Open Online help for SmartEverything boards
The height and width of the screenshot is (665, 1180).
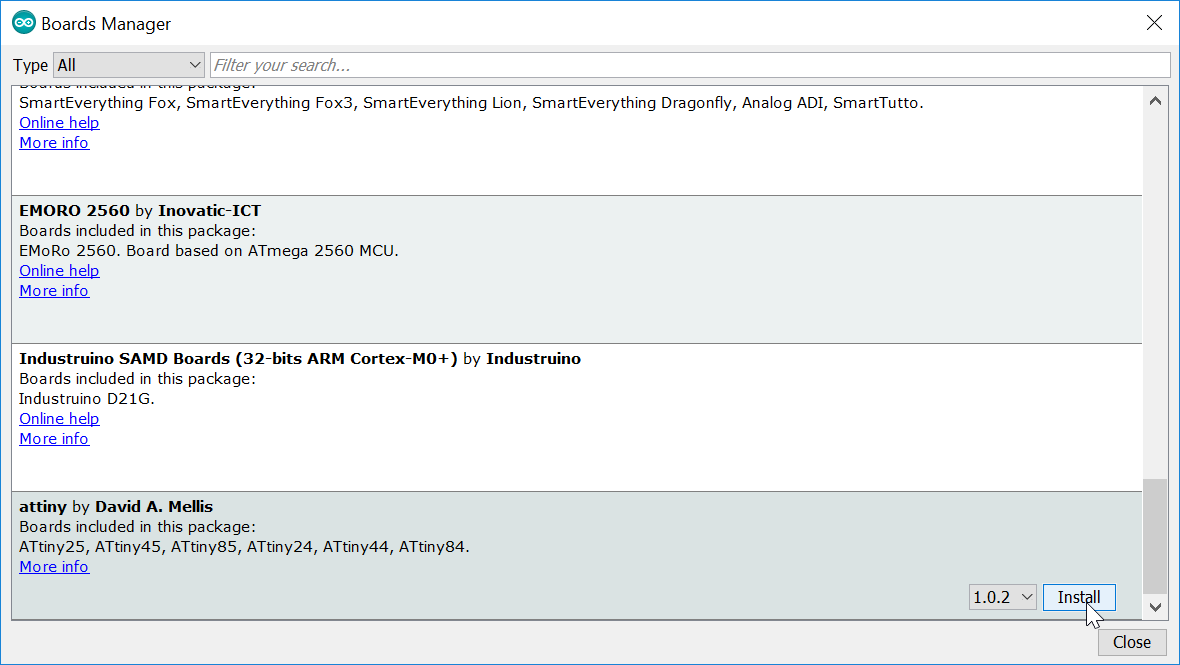point(59,123)
